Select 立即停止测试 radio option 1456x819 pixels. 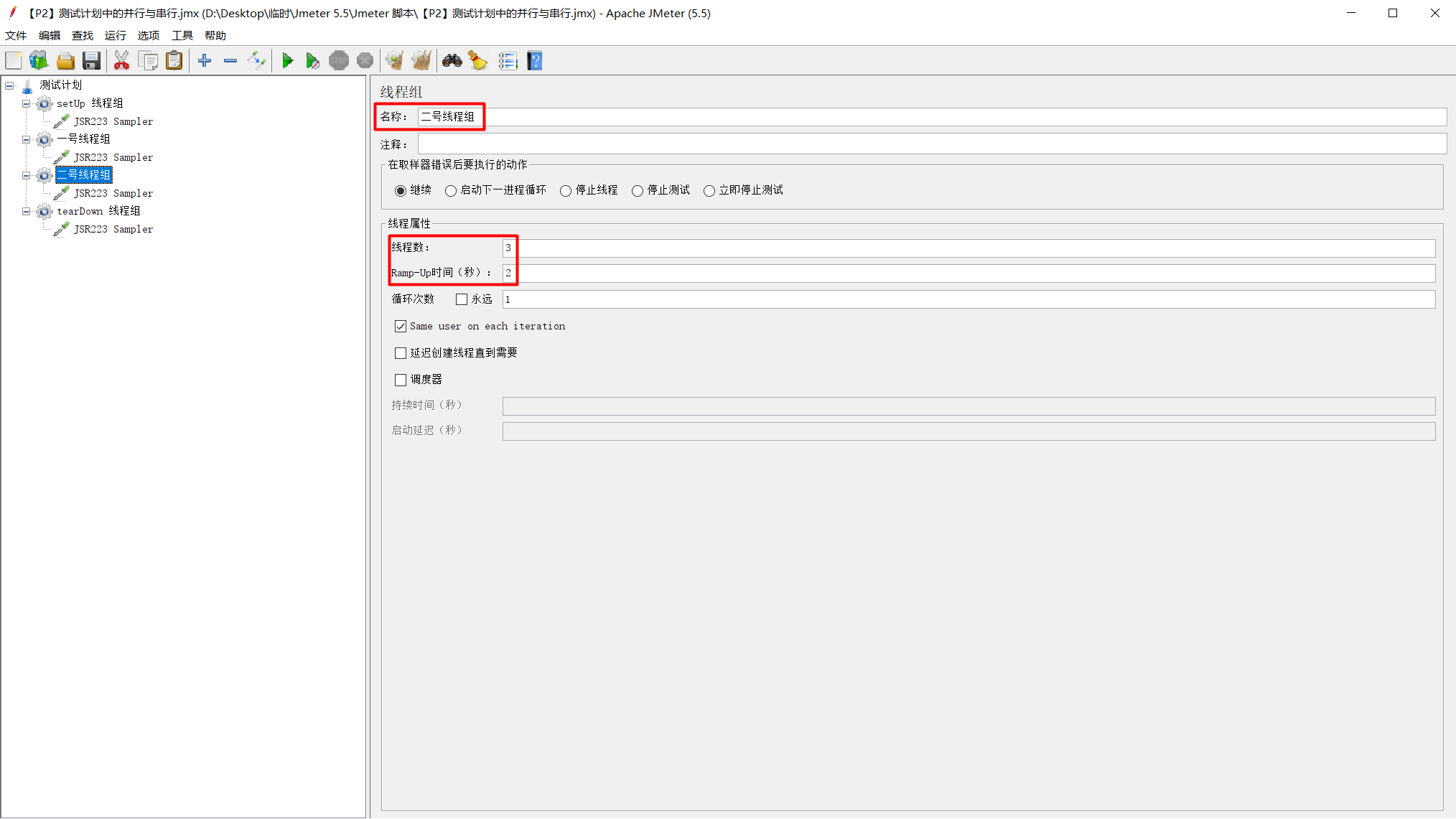point(709,191)
